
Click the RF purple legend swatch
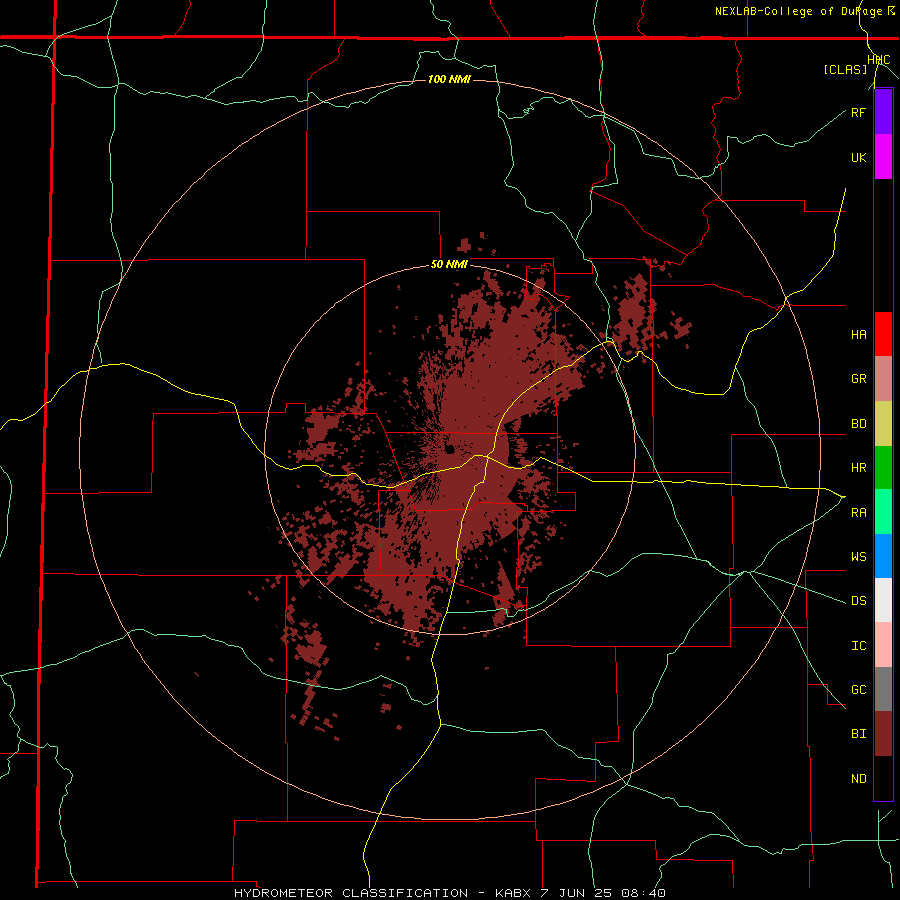tap(883, 112)
